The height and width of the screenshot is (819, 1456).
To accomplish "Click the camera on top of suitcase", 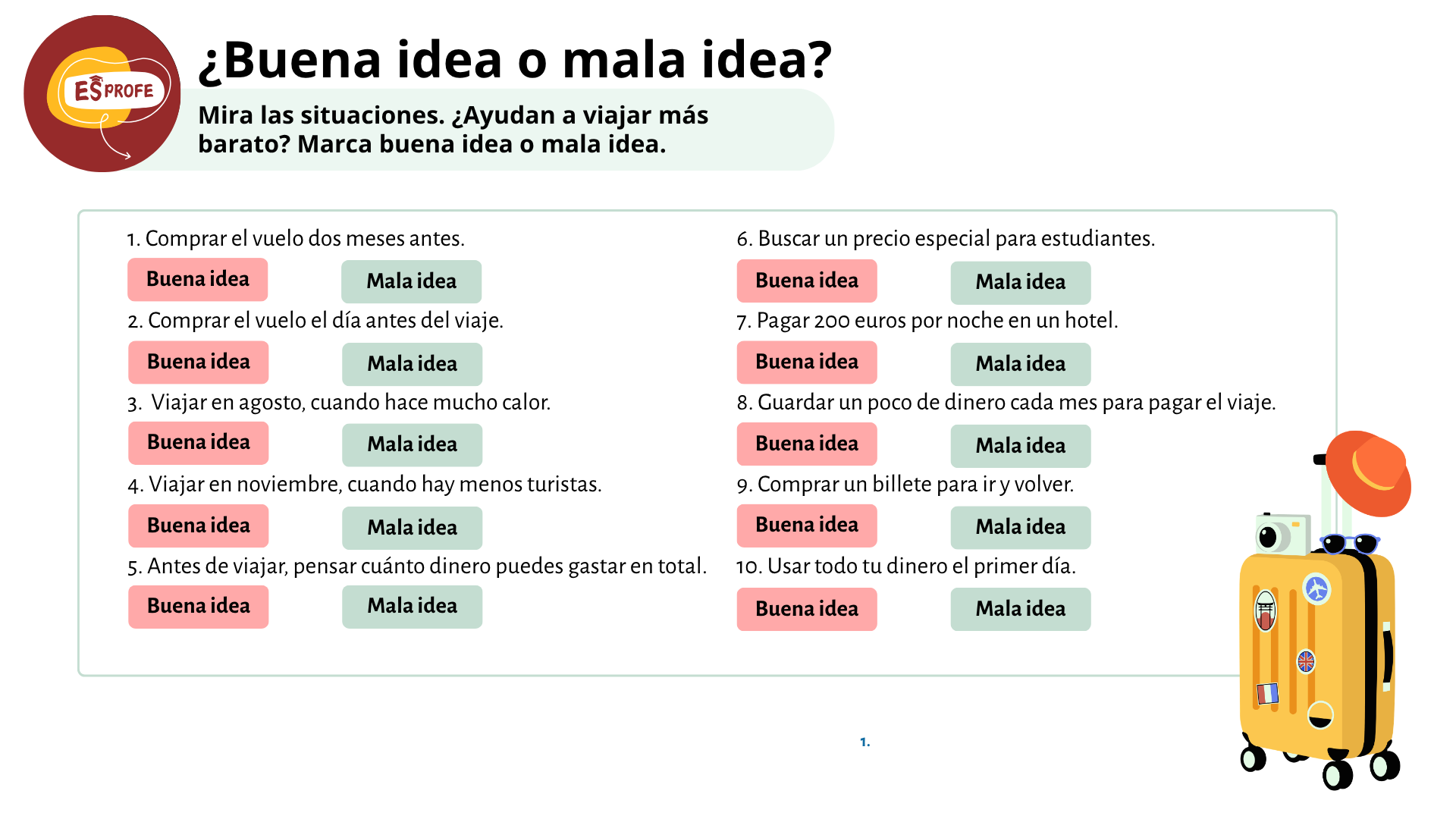I will [x=1282, y=535].
